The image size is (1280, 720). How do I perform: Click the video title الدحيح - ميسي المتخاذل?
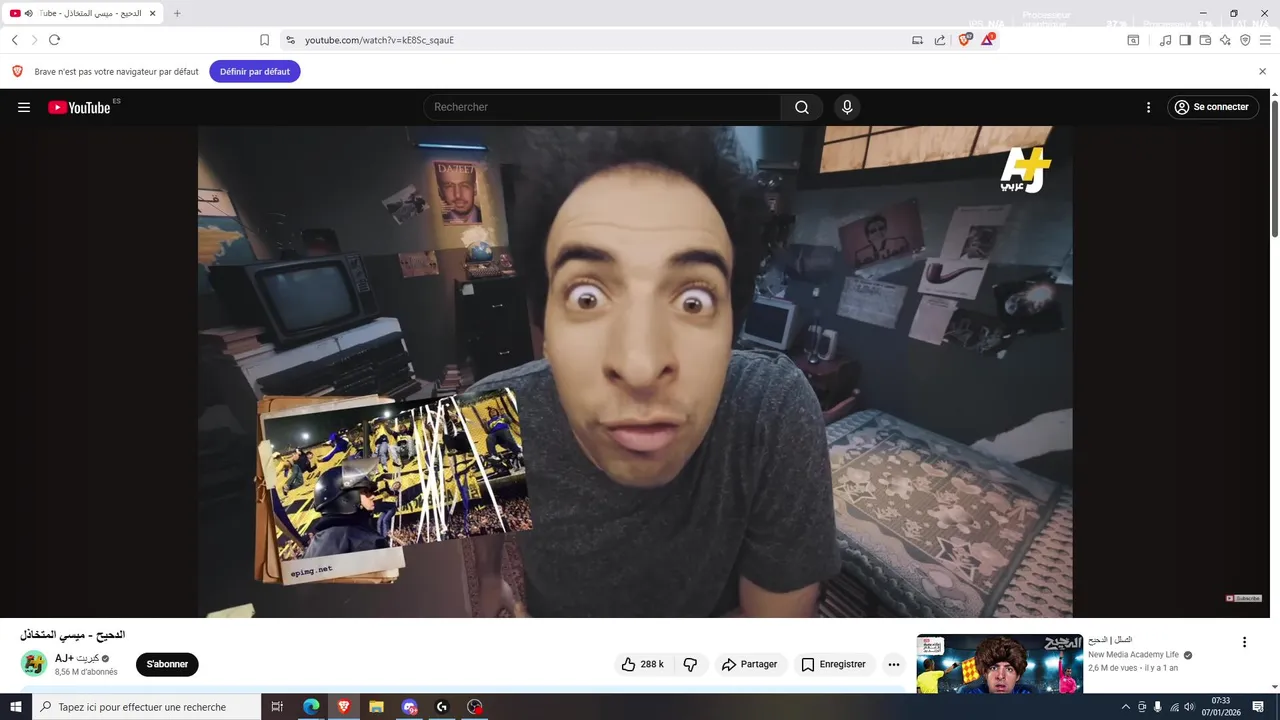click(x=72, y=634)
